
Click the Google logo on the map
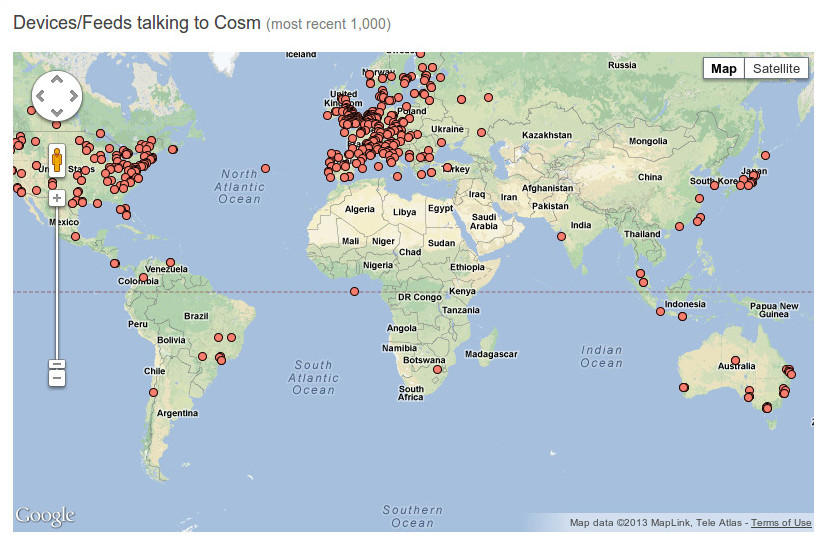coord(45,516)
